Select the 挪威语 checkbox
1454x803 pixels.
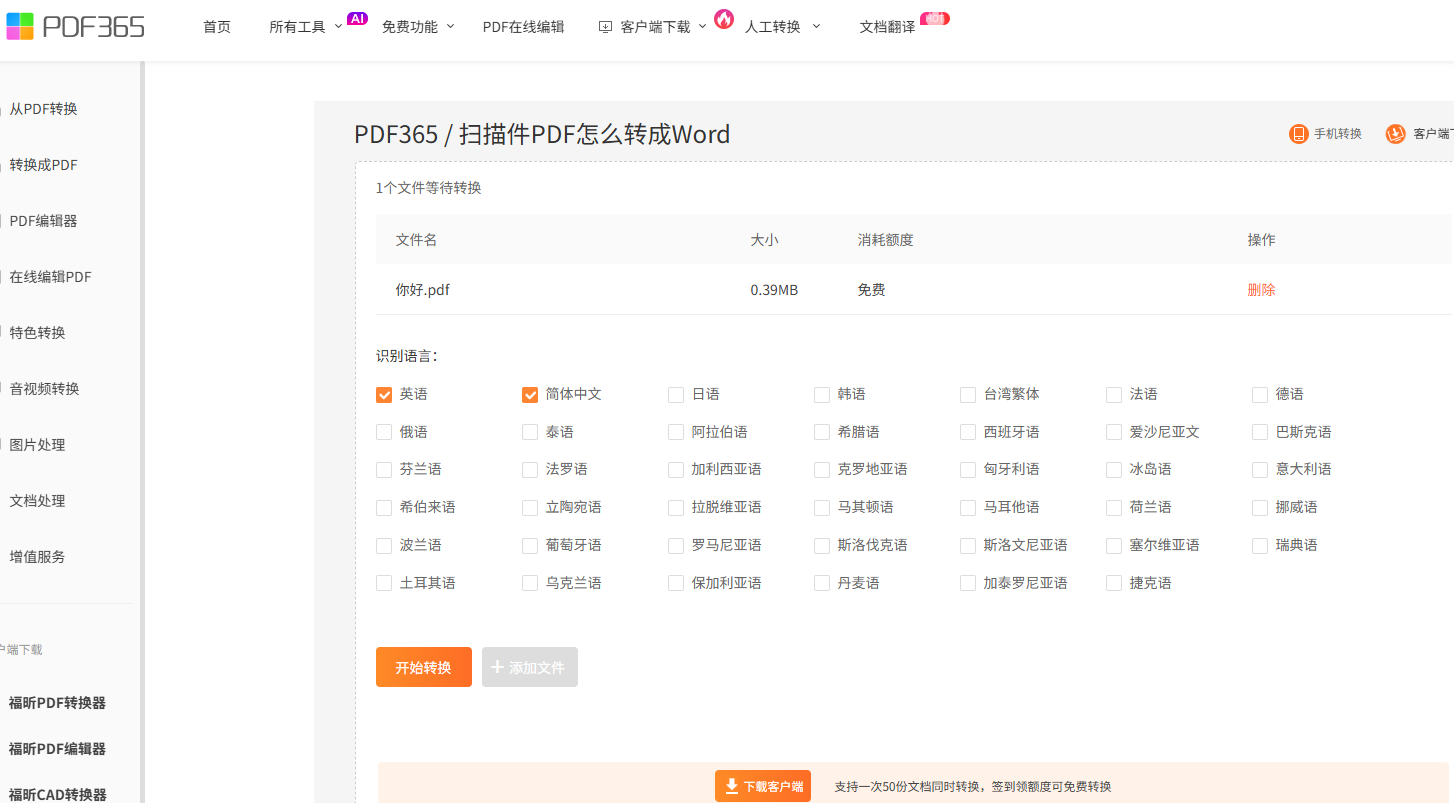coord(1260,508)
